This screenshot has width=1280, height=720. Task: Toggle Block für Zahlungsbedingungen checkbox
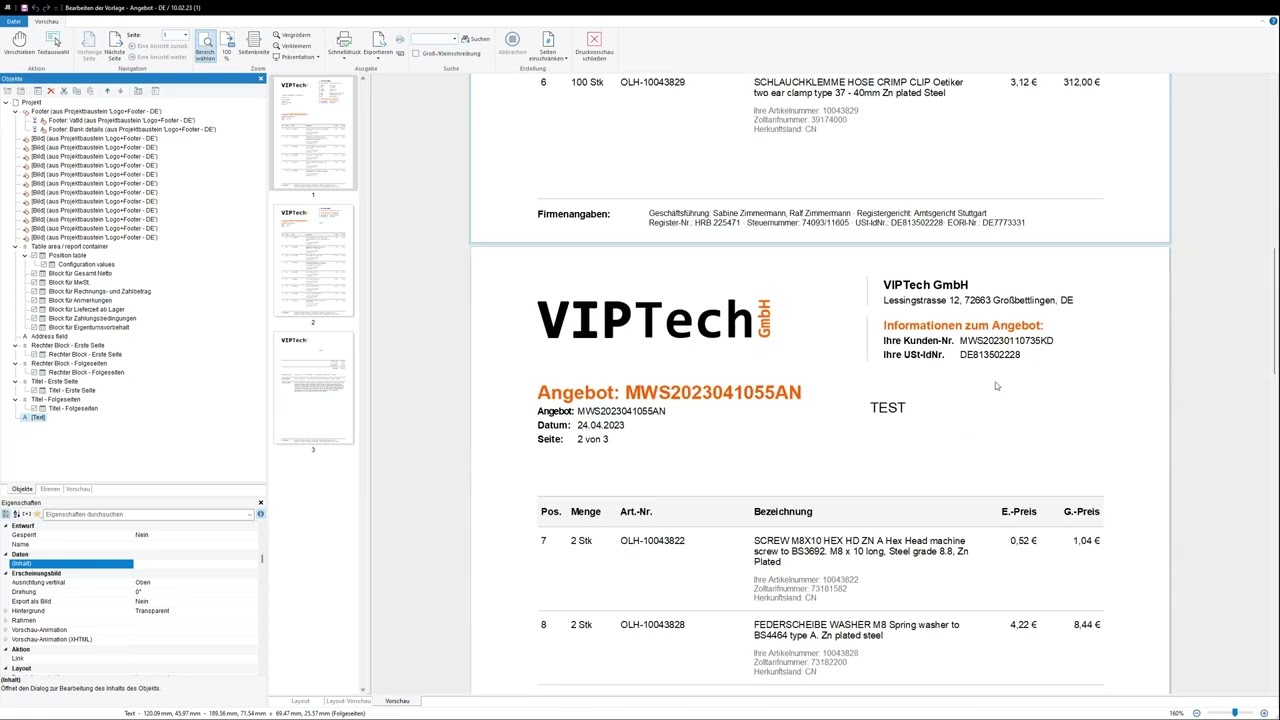[34, 318]
